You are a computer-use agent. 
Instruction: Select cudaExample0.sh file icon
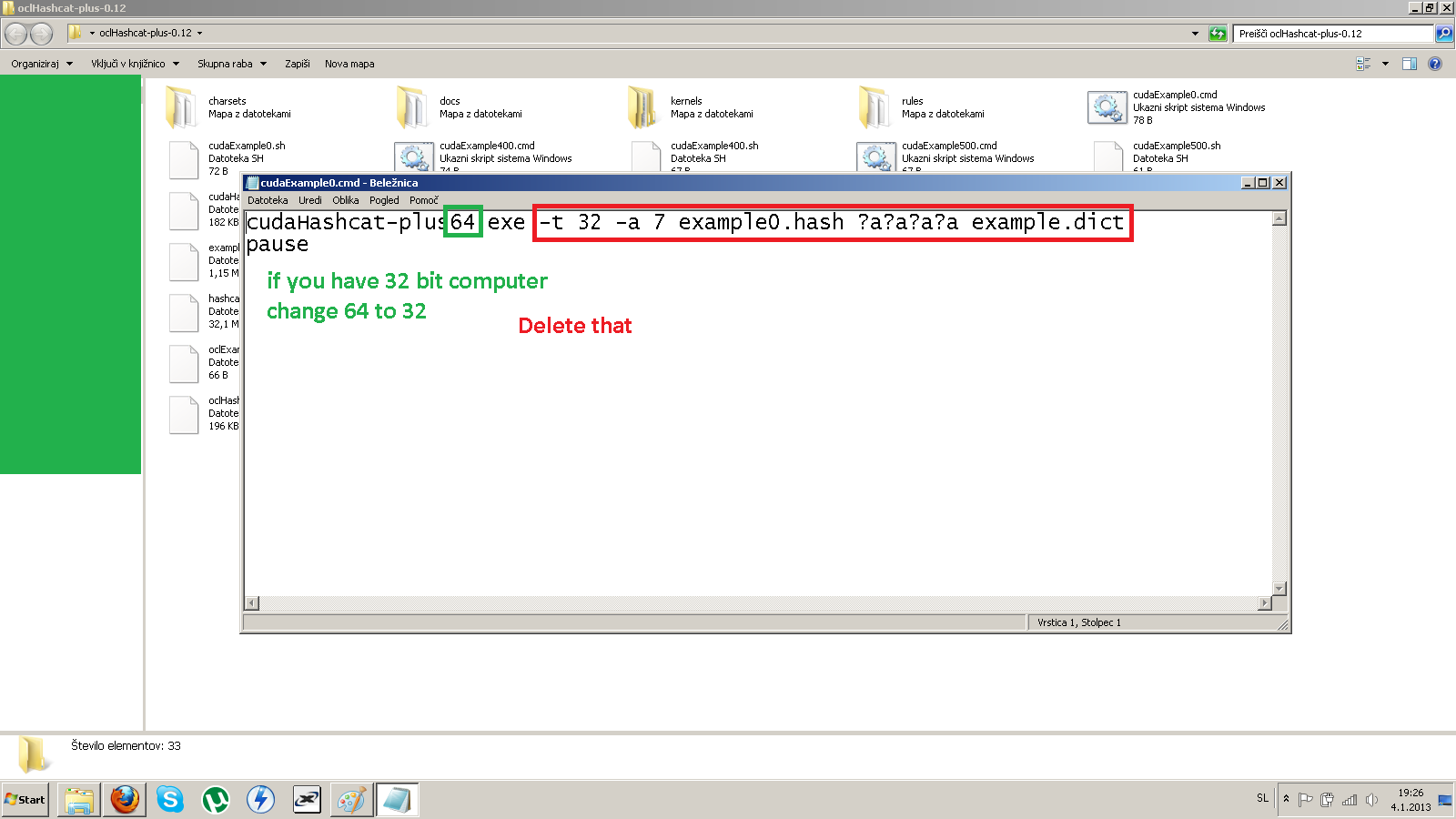pos(183,159)
